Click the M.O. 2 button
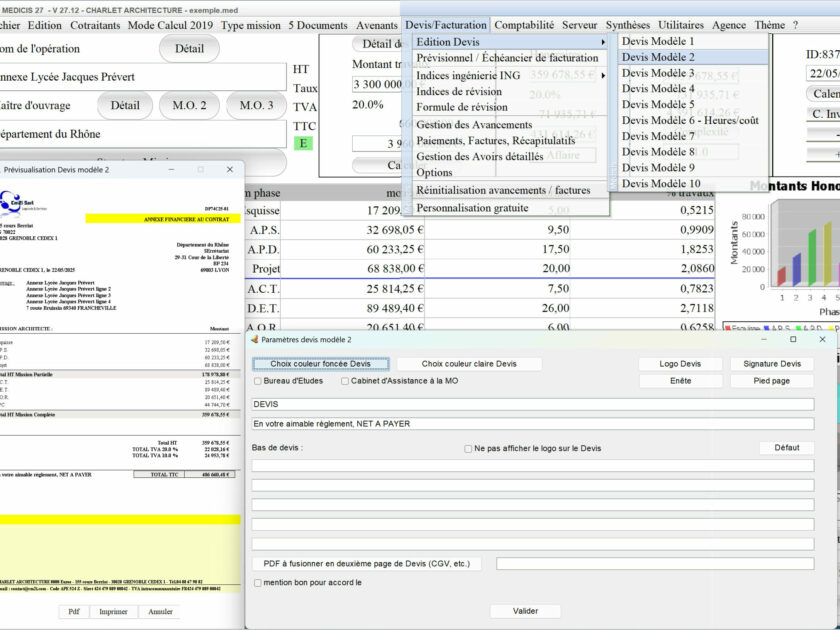Image resolution: width=840 pixels, height=630 pixels. [189, 106]
